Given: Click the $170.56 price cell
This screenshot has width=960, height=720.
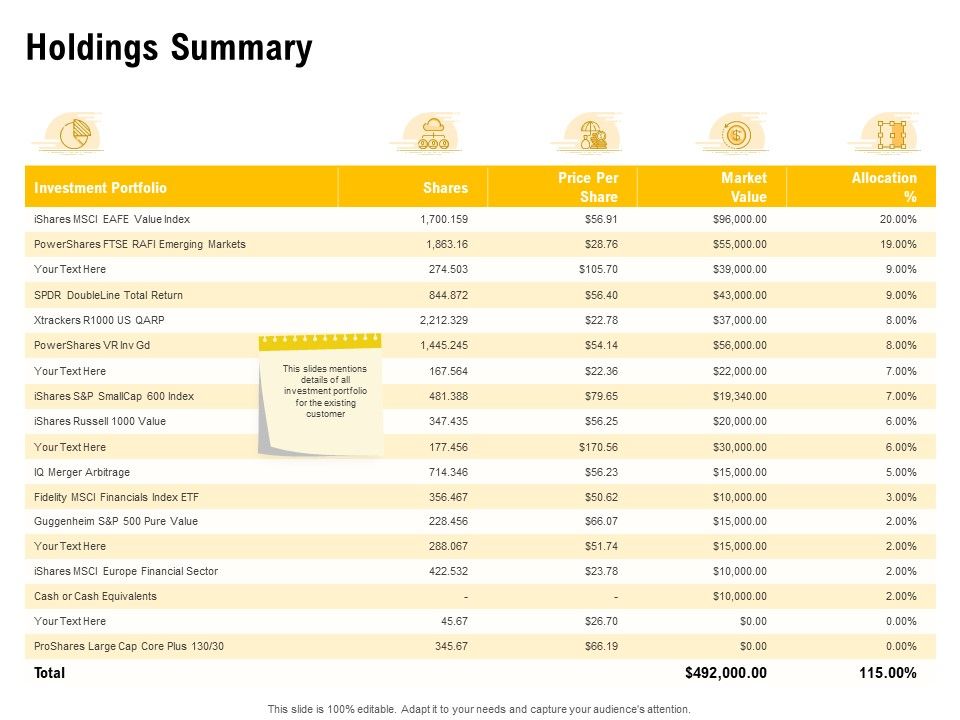Looking at the screenshot, I should click(x=598, y=447).
